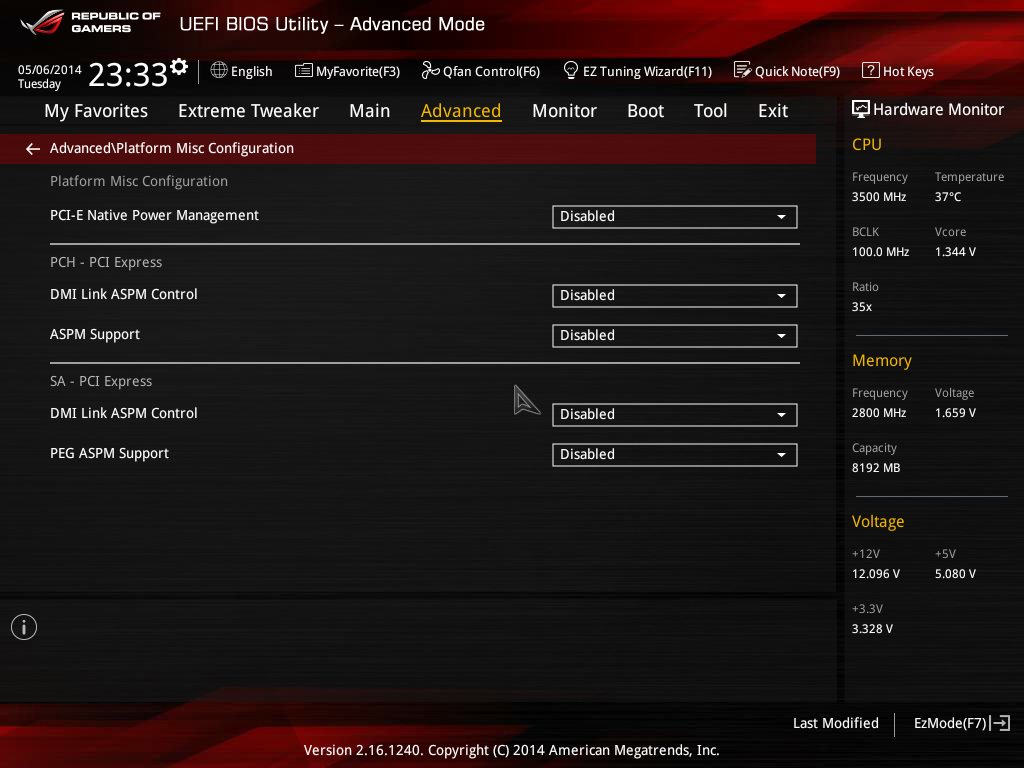Image resolution: width=1024 pixels, height=768 pixels.
Task: Click the Advanced\Platform Misc Configuration breadcrumb
Action: click(x=172, y=148)
